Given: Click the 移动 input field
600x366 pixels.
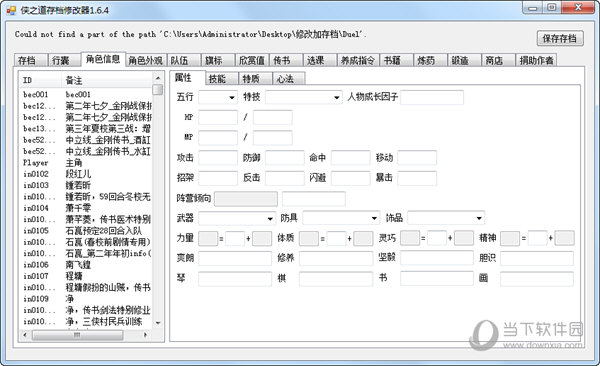Looking at the screenshot, I should 417,157.
